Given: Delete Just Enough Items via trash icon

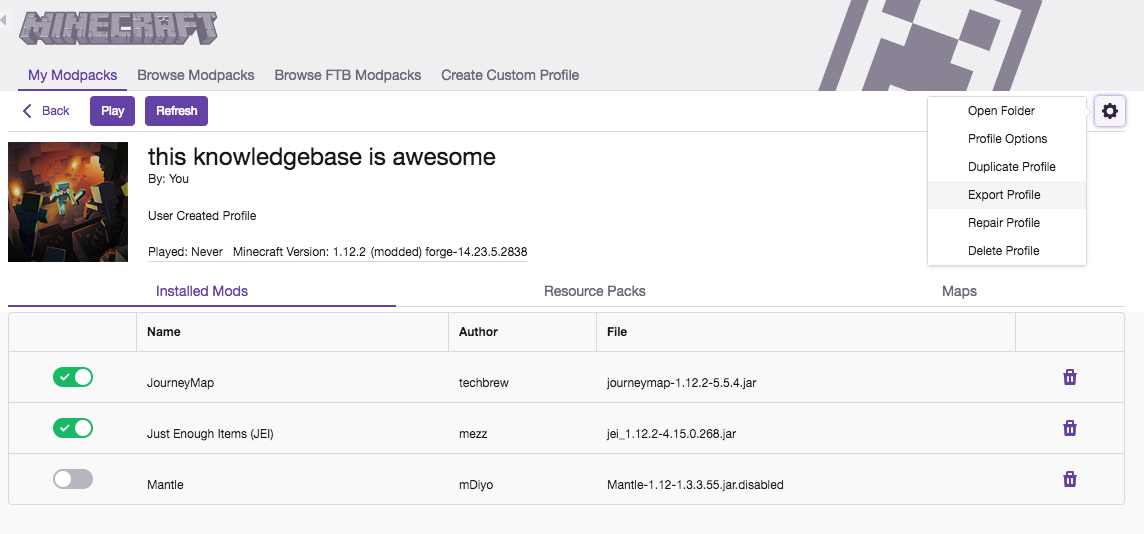Looking at the screenshot, I should pyautogui.click(x=1070, y=427).
